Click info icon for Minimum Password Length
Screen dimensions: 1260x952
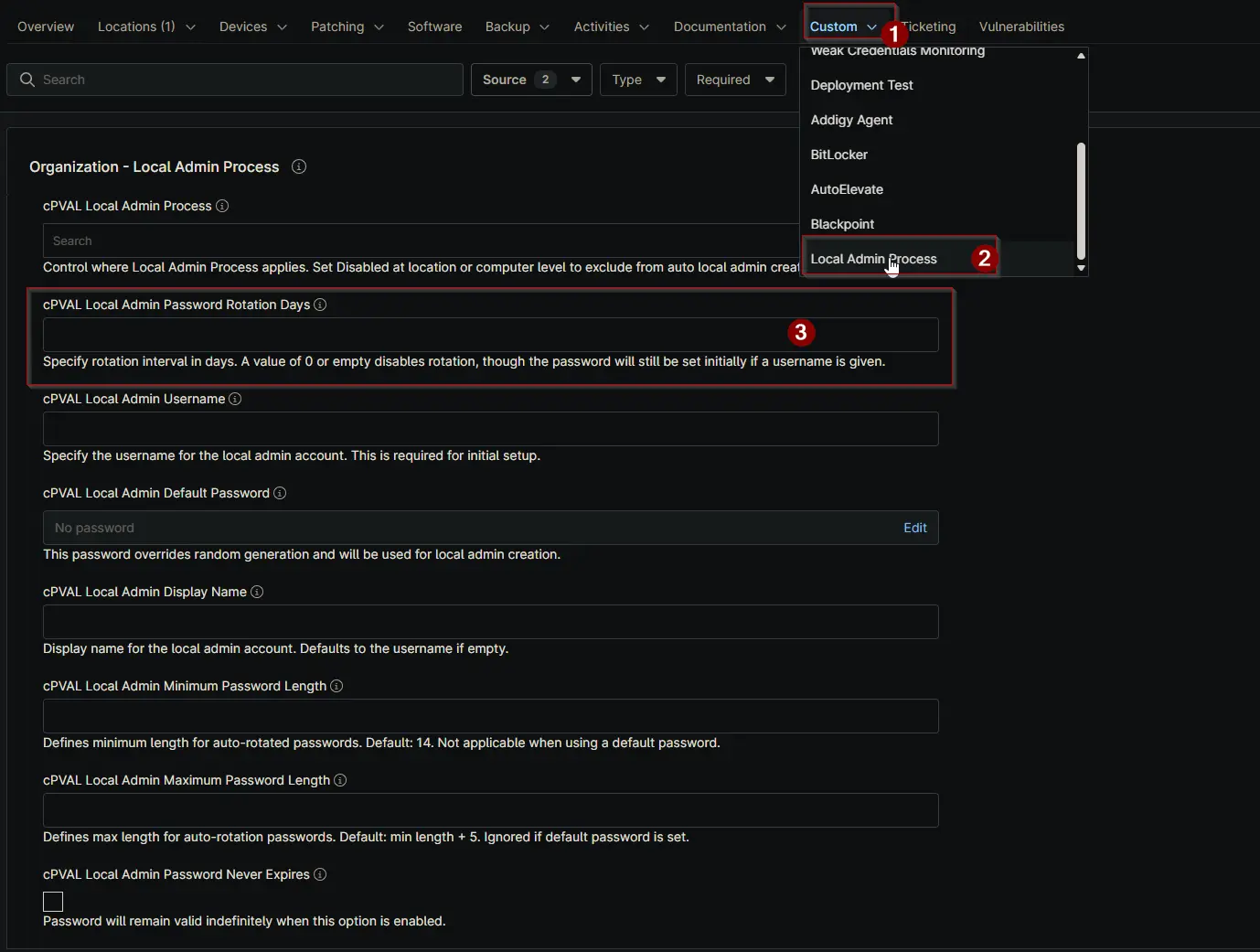(x=336, y=686)
